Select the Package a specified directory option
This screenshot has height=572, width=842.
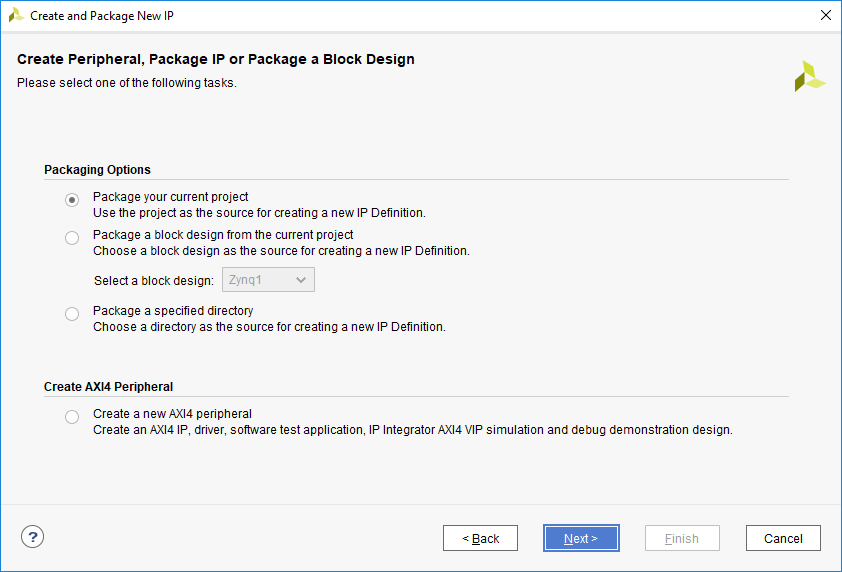click(72, 314)
